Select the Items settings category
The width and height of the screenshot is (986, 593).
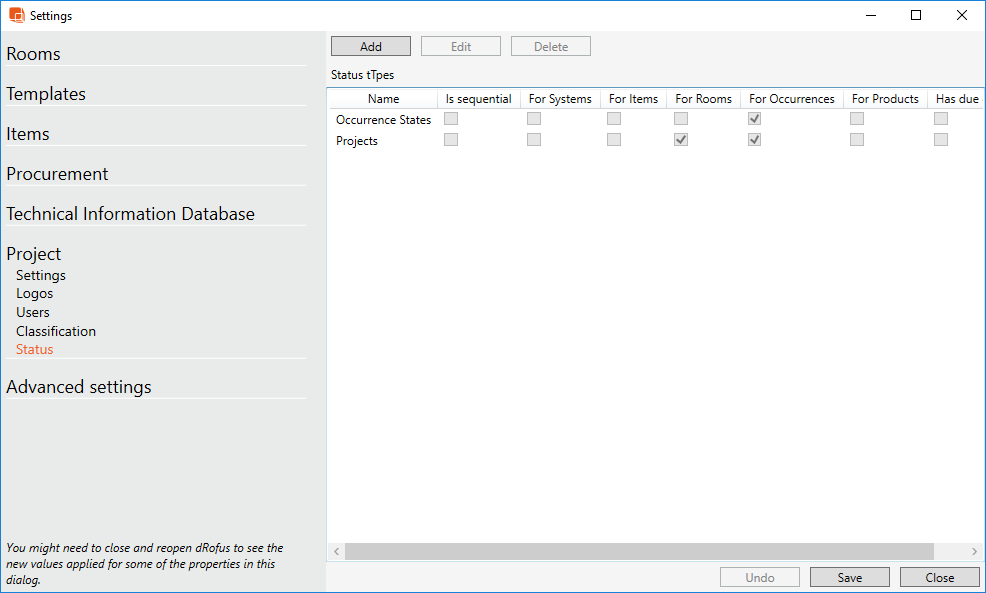[27, 133]
